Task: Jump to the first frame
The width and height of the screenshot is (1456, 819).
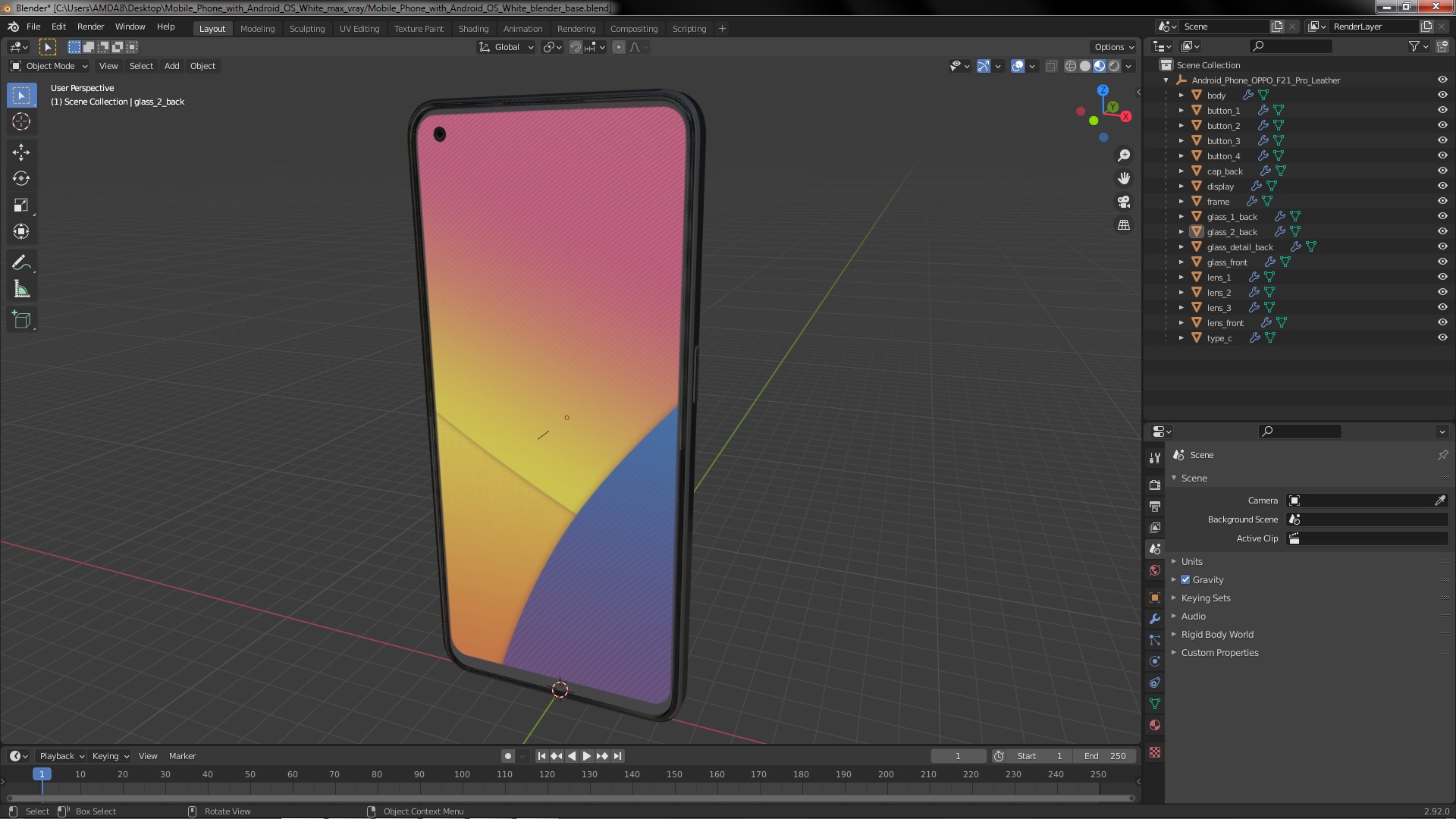Action: tap(541, 756)
